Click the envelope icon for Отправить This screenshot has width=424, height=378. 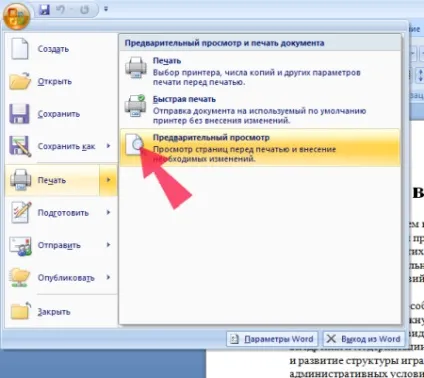tap(20, 246)
